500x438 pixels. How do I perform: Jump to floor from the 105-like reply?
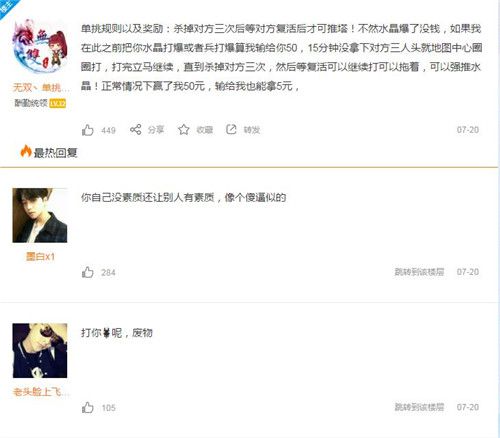419,407
